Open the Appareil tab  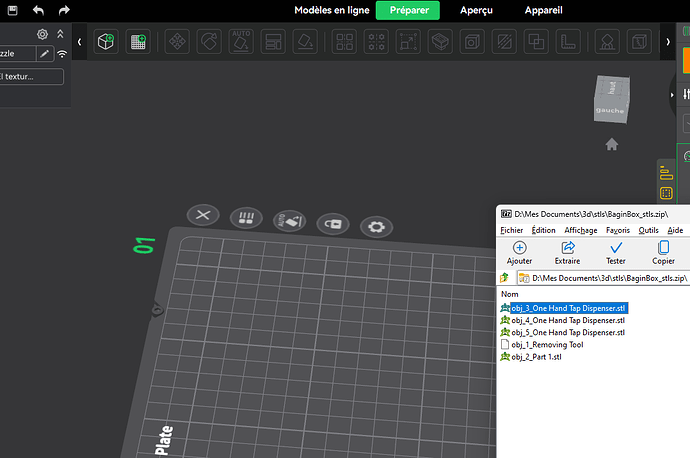550,10
